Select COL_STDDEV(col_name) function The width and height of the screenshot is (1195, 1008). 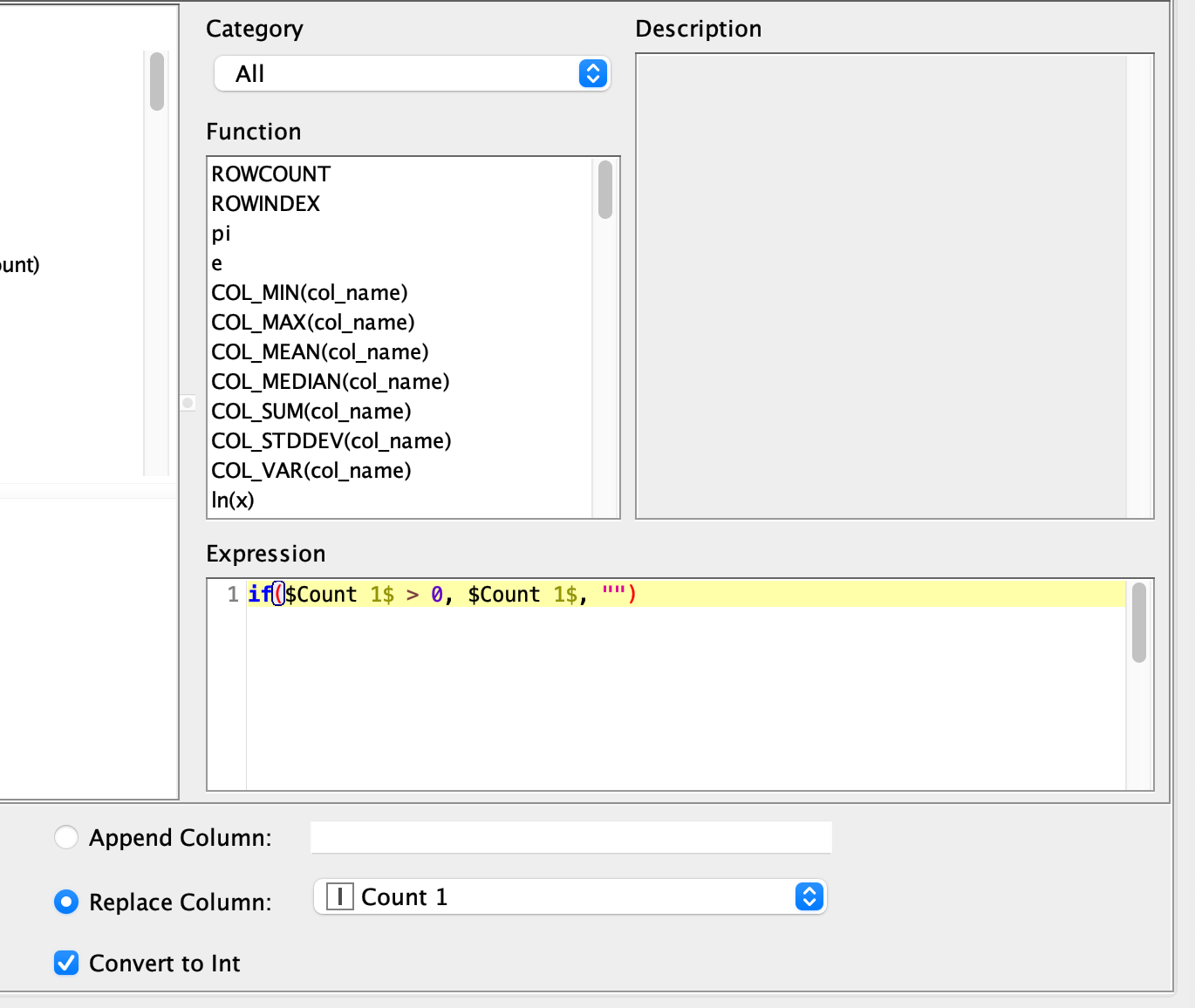[331, 441]
